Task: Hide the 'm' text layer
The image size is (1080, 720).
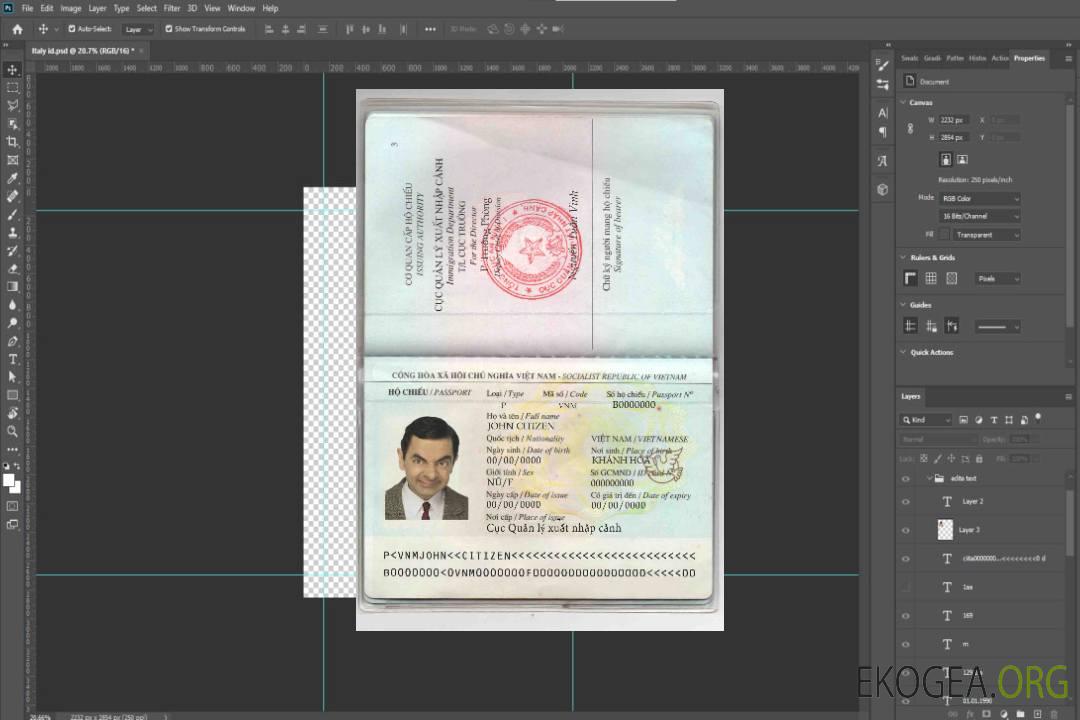Action: (906, 645)
